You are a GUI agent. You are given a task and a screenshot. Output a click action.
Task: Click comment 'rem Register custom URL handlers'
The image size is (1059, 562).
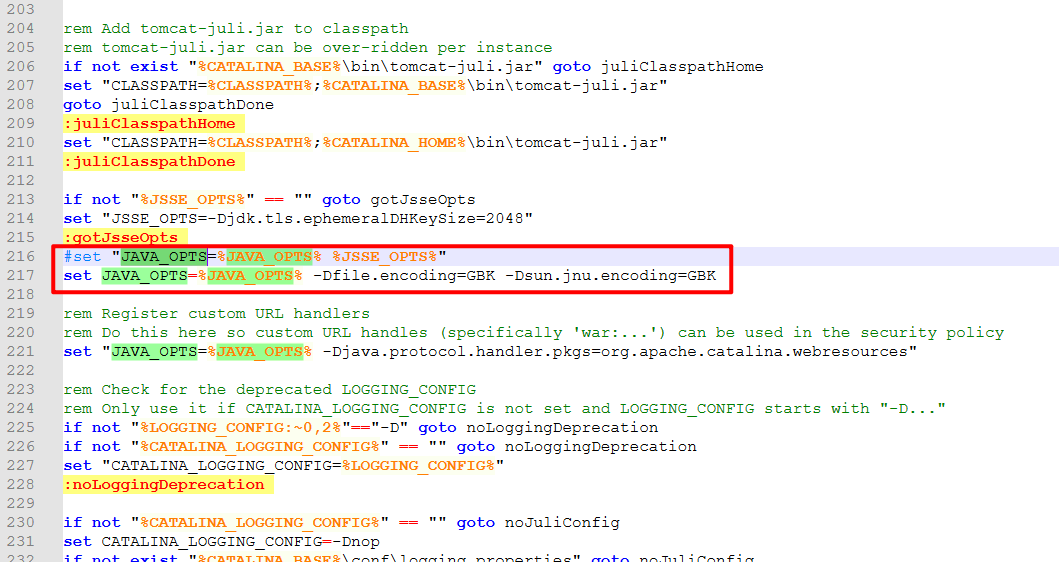217,314
